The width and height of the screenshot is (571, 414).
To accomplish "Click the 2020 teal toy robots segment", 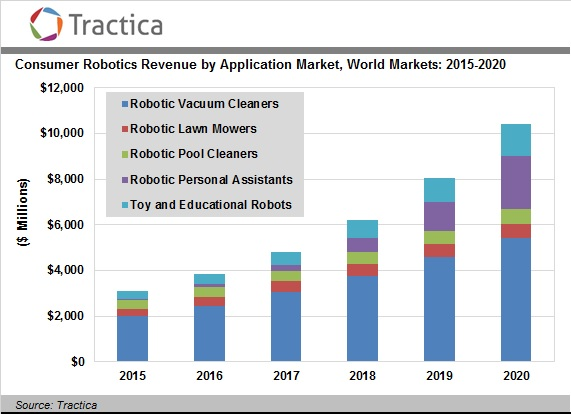I will tap(516, 140).
